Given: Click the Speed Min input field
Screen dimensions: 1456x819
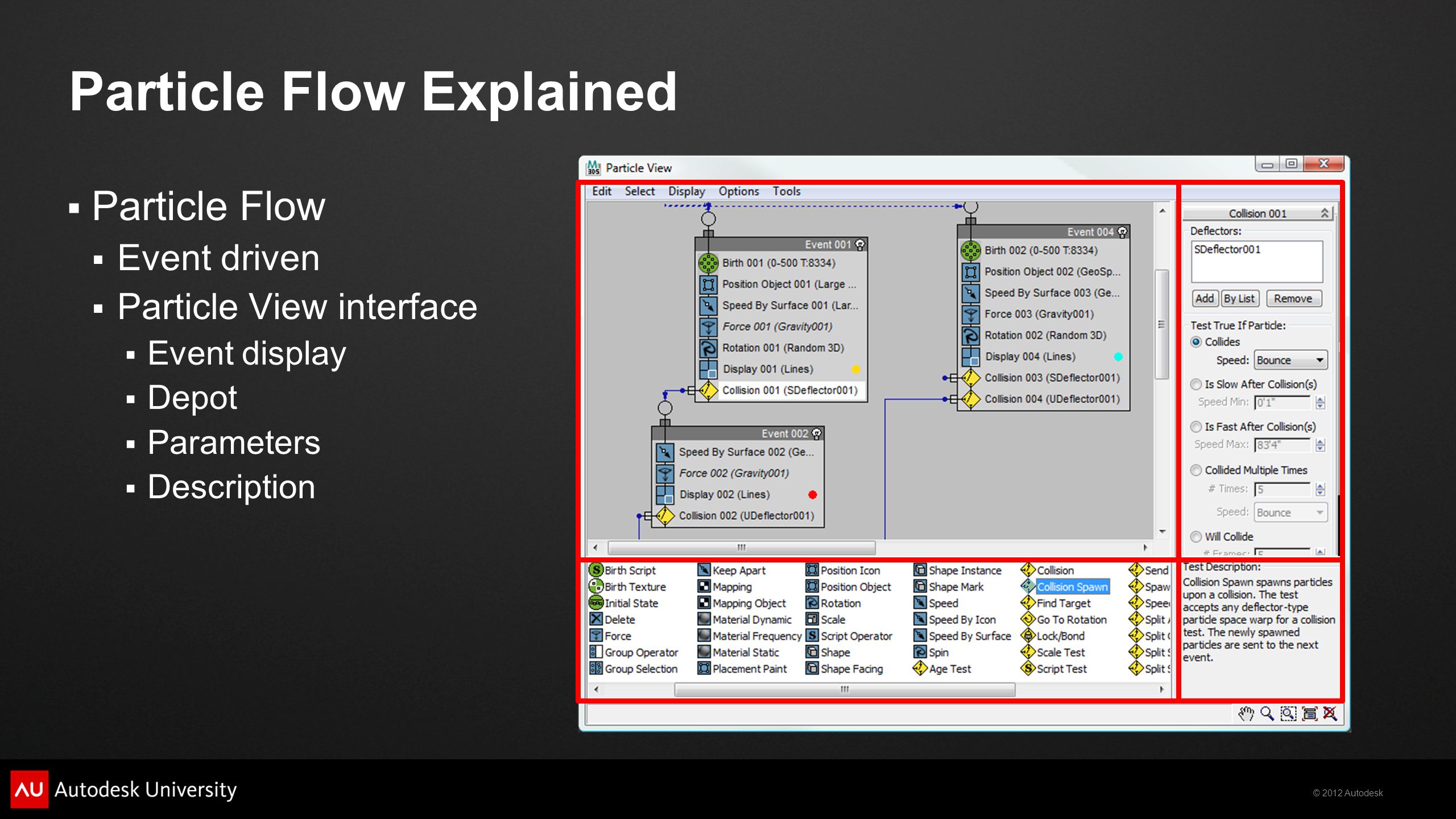Looking at the screenshot, I should click(x=1283, y=402).
